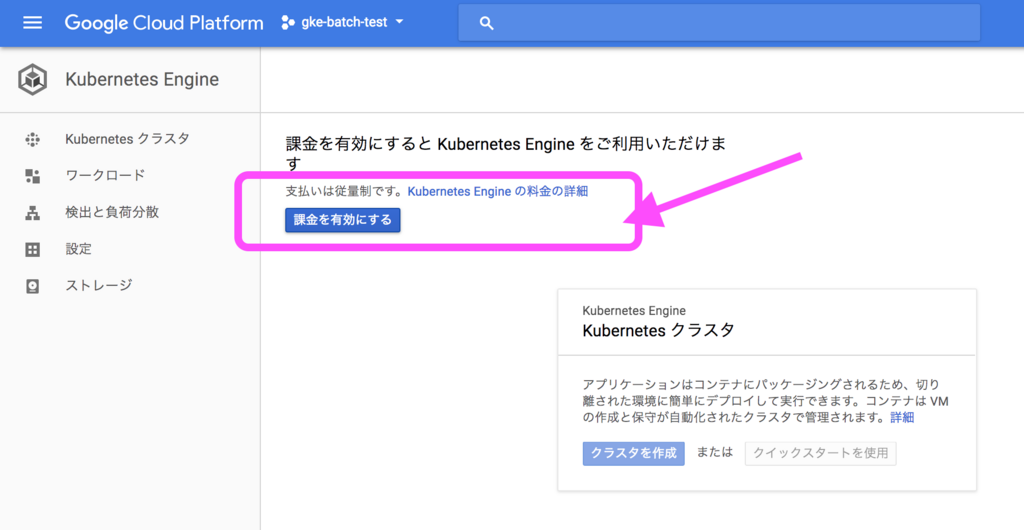
Task: Open the gke-batch-test project dropdown
Action: tap(343, 23)
